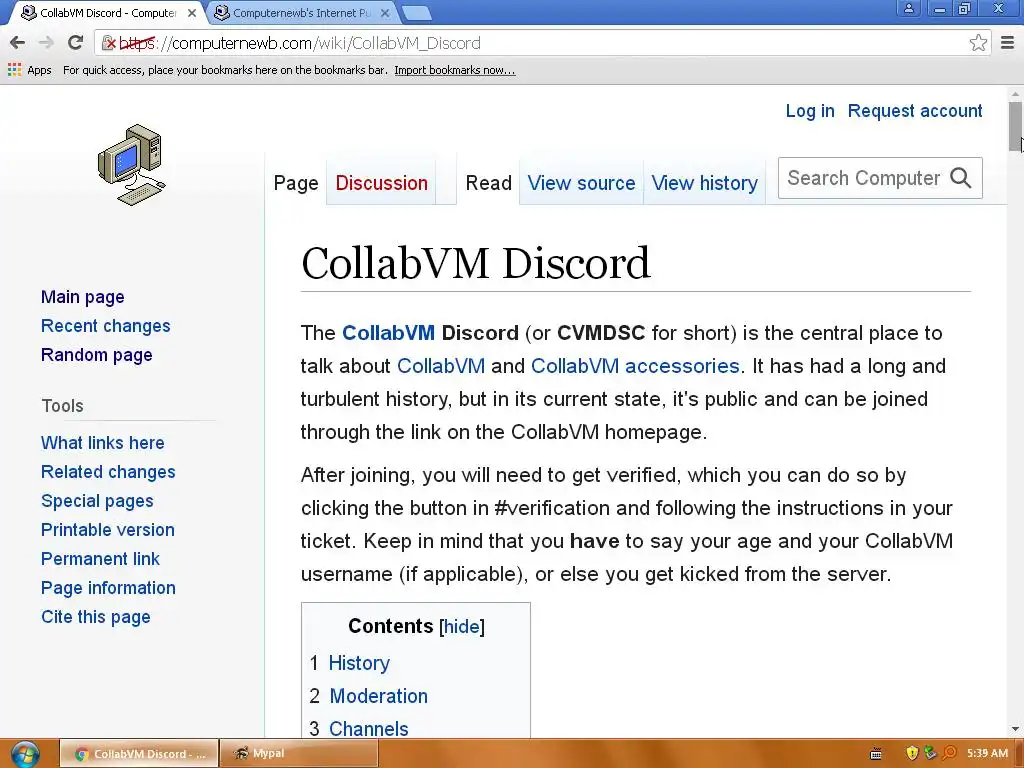Click the scrollbar down arrow
The image size is (1024, 768).
(1015, 729)
